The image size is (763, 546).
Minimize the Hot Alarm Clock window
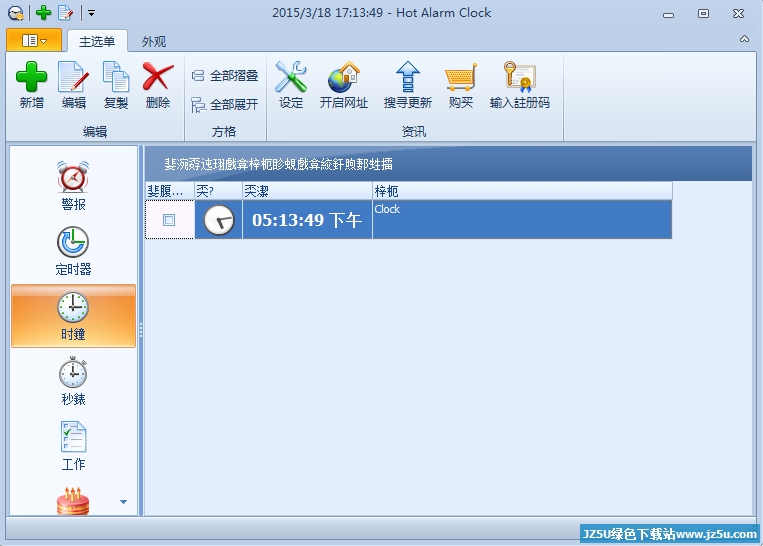coord(669,14)
